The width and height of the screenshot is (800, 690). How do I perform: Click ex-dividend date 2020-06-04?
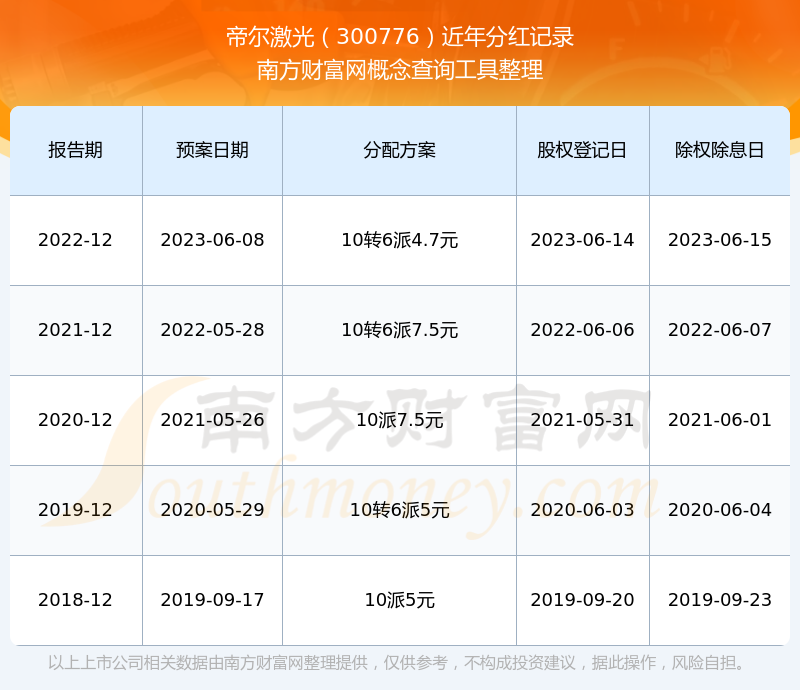(x=719, y=510)
